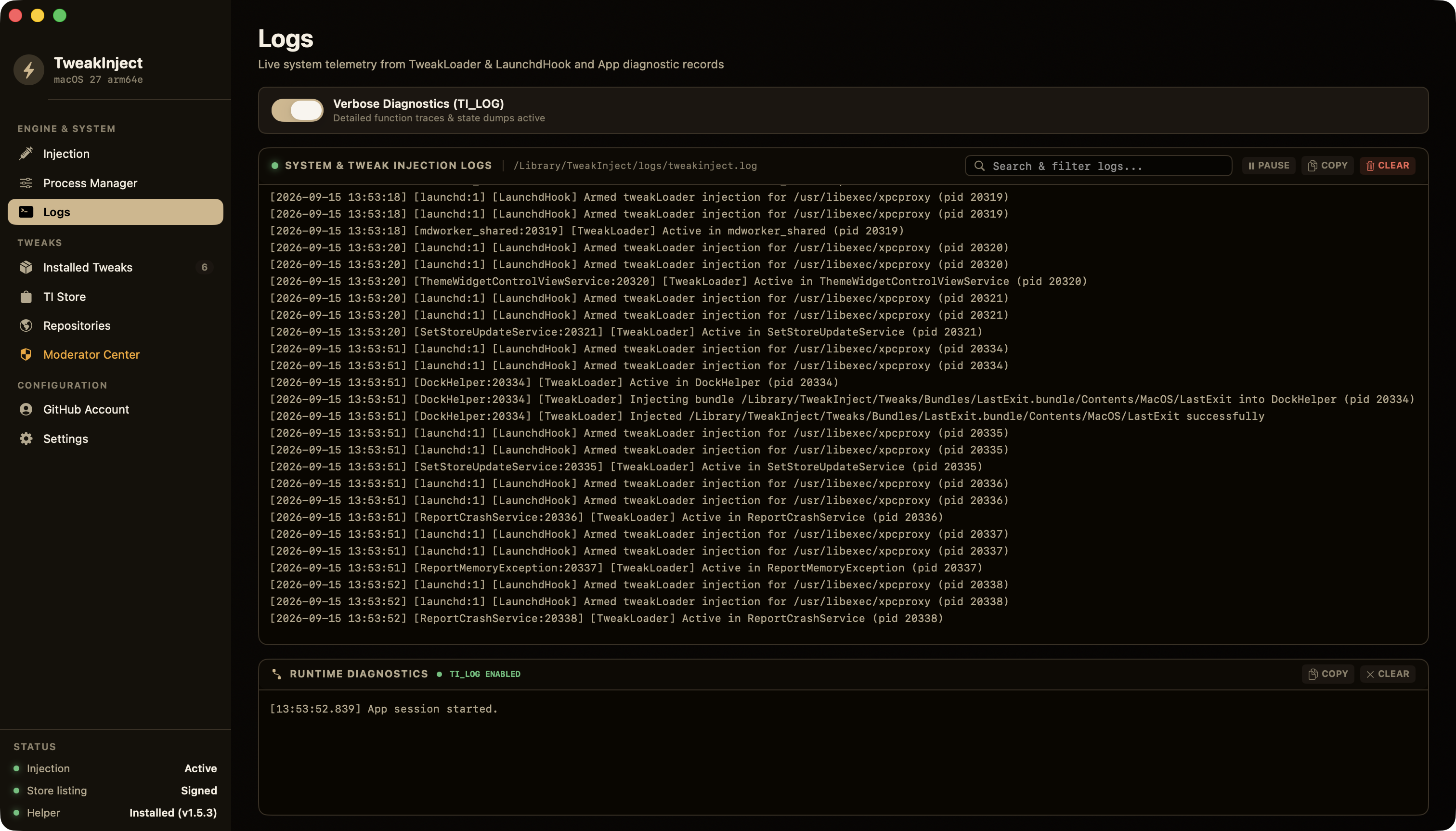The height and width of the screenshot is (831, 1456).
Task: Clear the system injection logs
Action: pos(1387,166)
